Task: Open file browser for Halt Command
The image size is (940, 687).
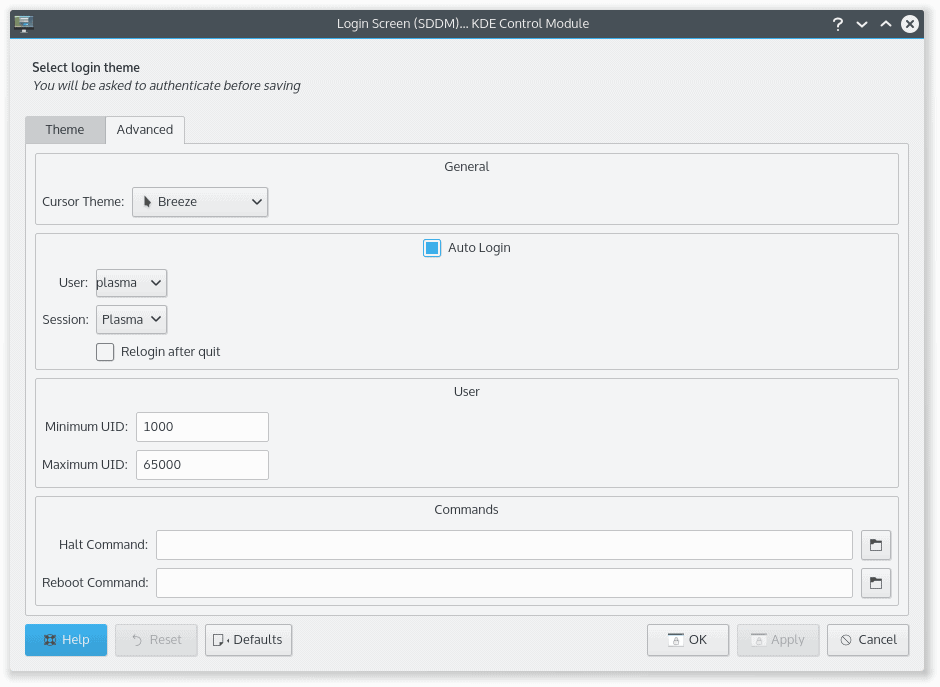Action: click(876, 545)
